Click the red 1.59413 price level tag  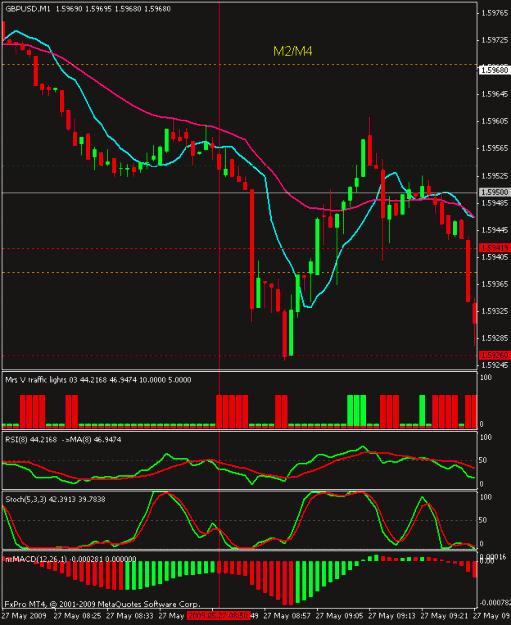(x=495, y=248)
